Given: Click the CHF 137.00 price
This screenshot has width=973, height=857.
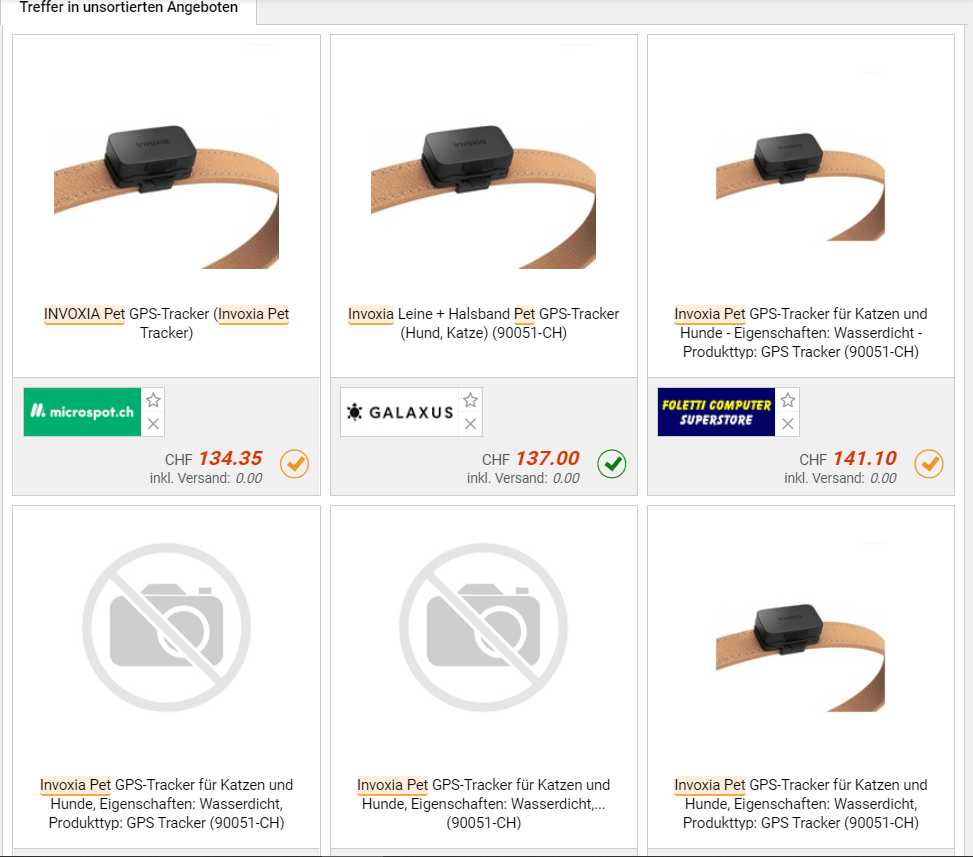Looking at the screenshot, I should 531,459.
